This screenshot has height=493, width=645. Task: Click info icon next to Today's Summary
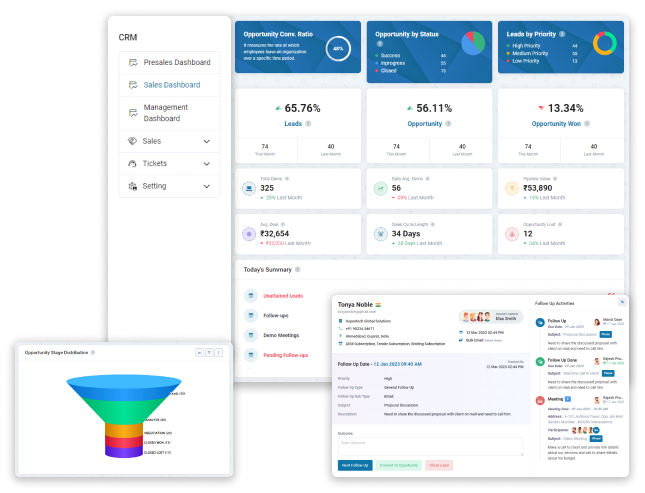(297, 270)
